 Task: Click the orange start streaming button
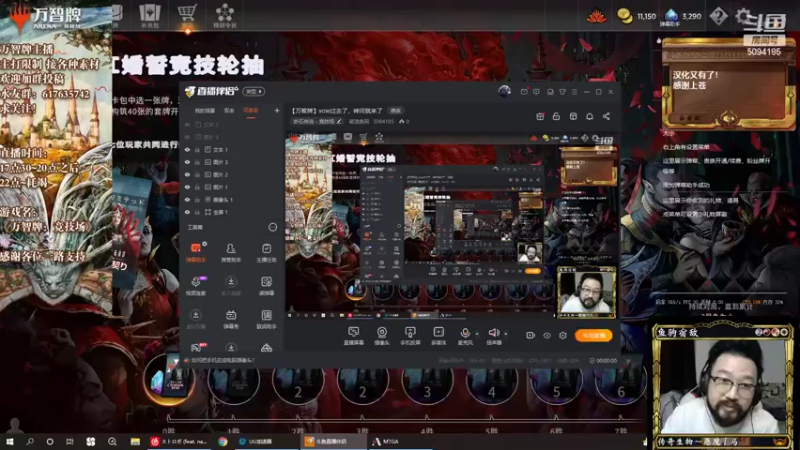tap(593, 335)
